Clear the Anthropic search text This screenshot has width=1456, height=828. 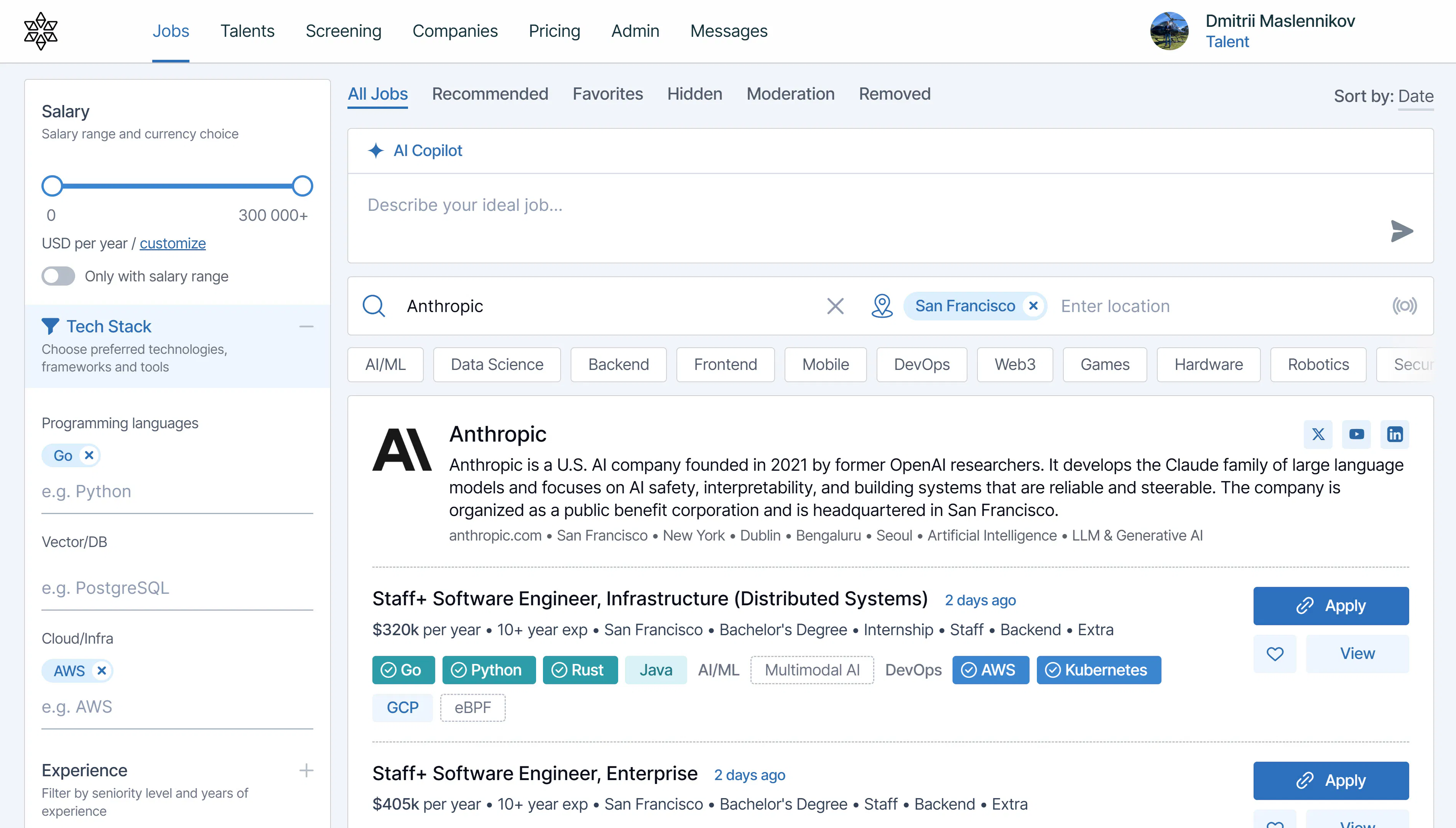pos(835,306)
